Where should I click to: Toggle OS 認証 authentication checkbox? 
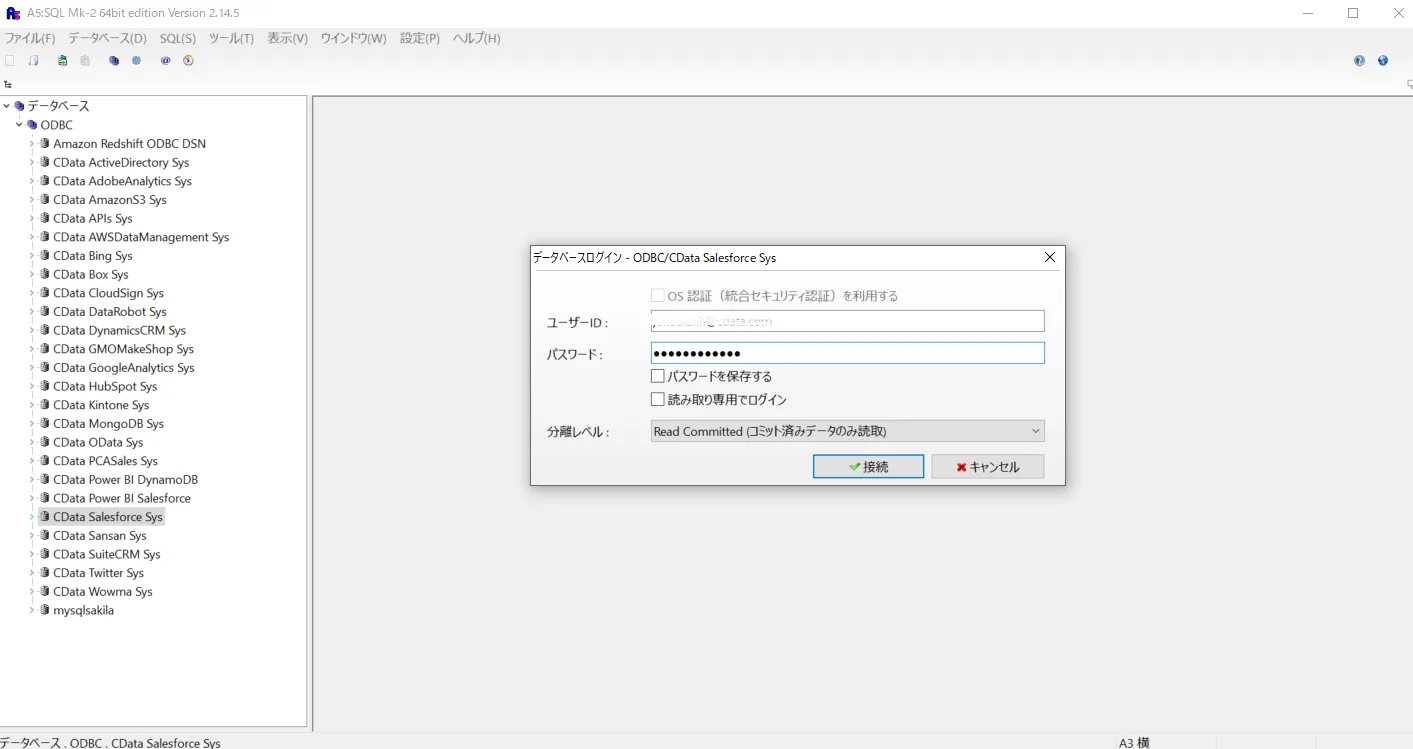(658, 295)
